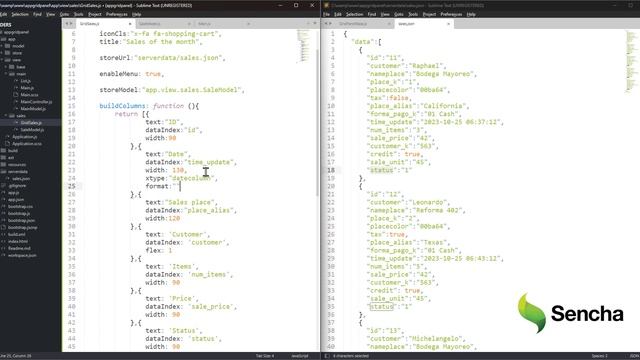Open the Edit menu in right window
Viewport: 640px width, 360px height.
[338, 14]
